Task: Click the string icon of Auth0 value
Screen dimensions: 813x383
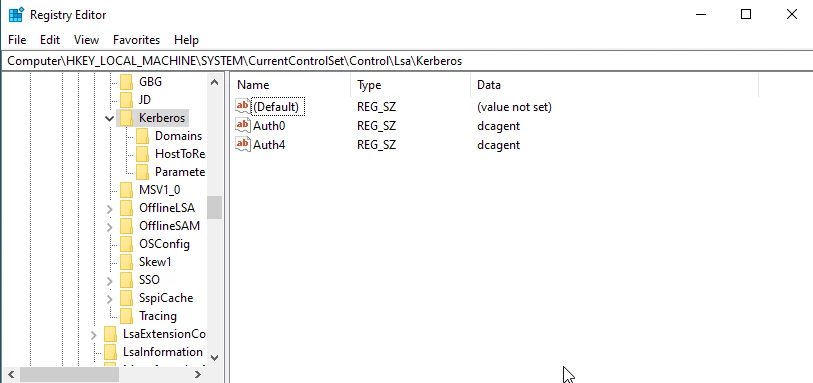Action: point(243,125)
